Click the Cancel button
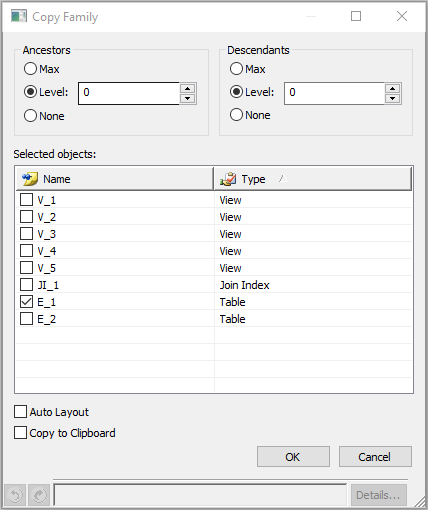 [x=375, y=457]
